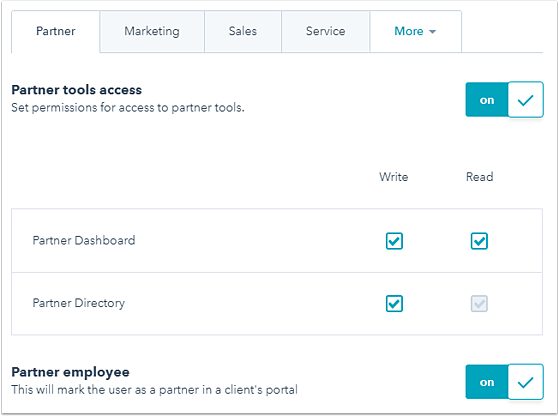
Task: Switch to the Marketing tab
Action: (152, 31)
